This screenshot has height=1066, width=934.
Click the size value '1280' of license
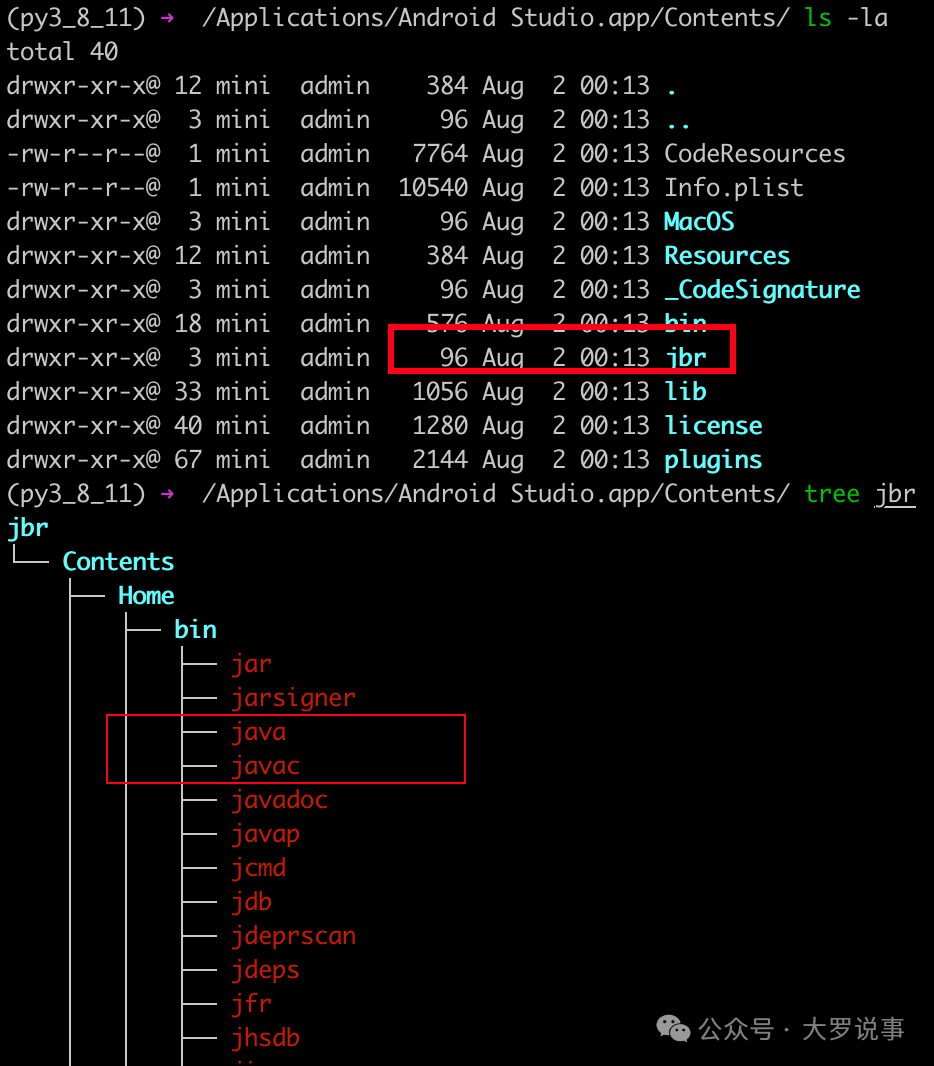pyautogui.click(x=440, y=426)
